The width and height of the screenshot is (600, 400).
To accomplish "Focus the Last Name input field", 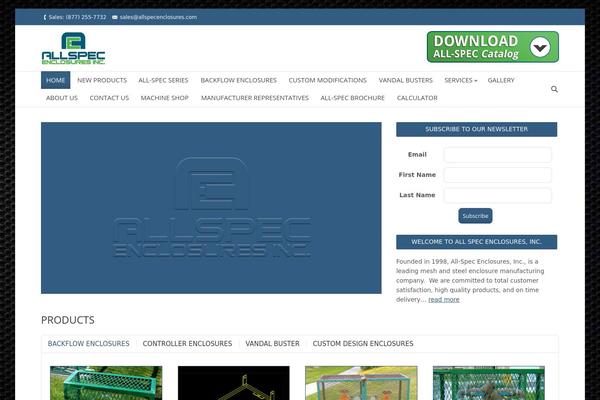I will pos(497,195).
